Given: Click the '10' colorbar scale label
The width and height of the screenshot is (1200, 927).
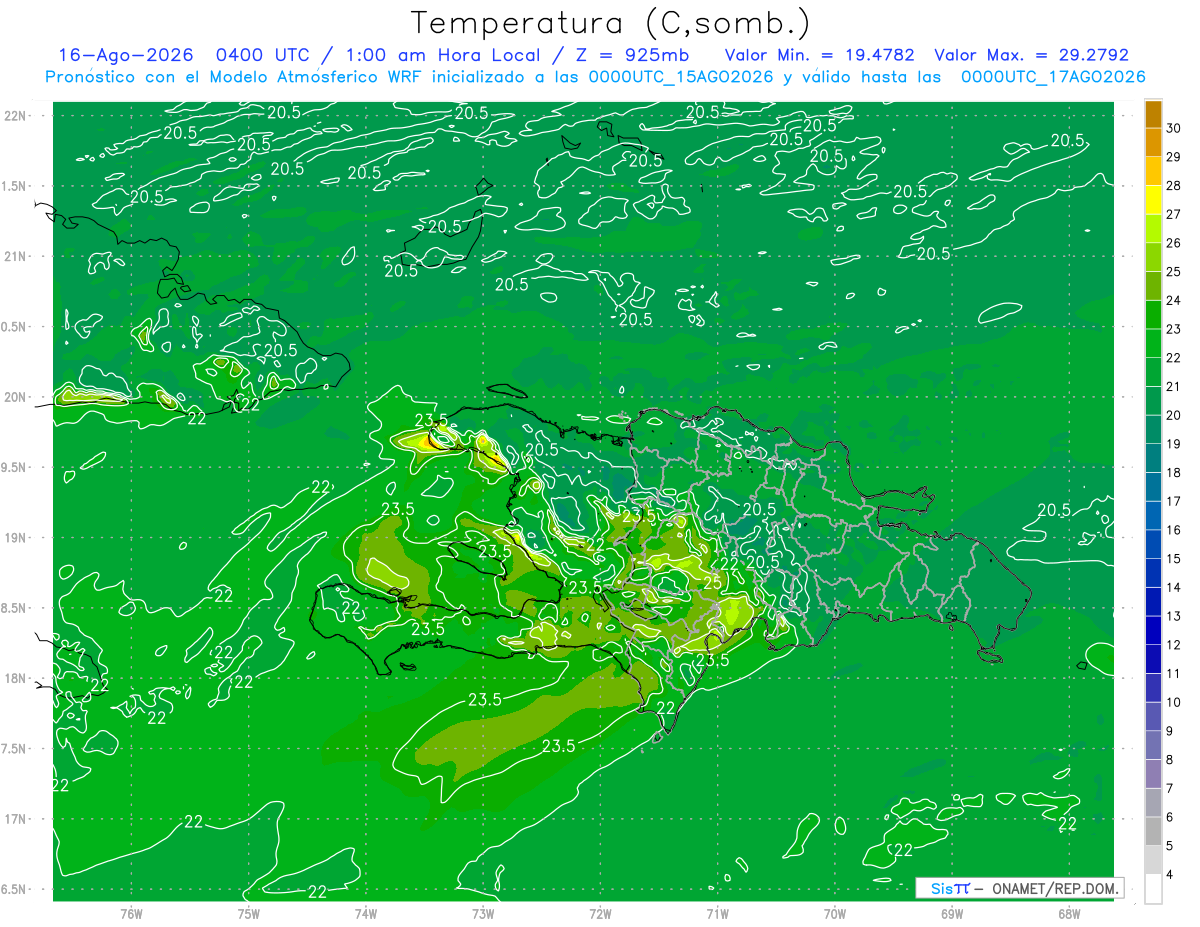Looking at the screenshot, I should (1174, 702).
